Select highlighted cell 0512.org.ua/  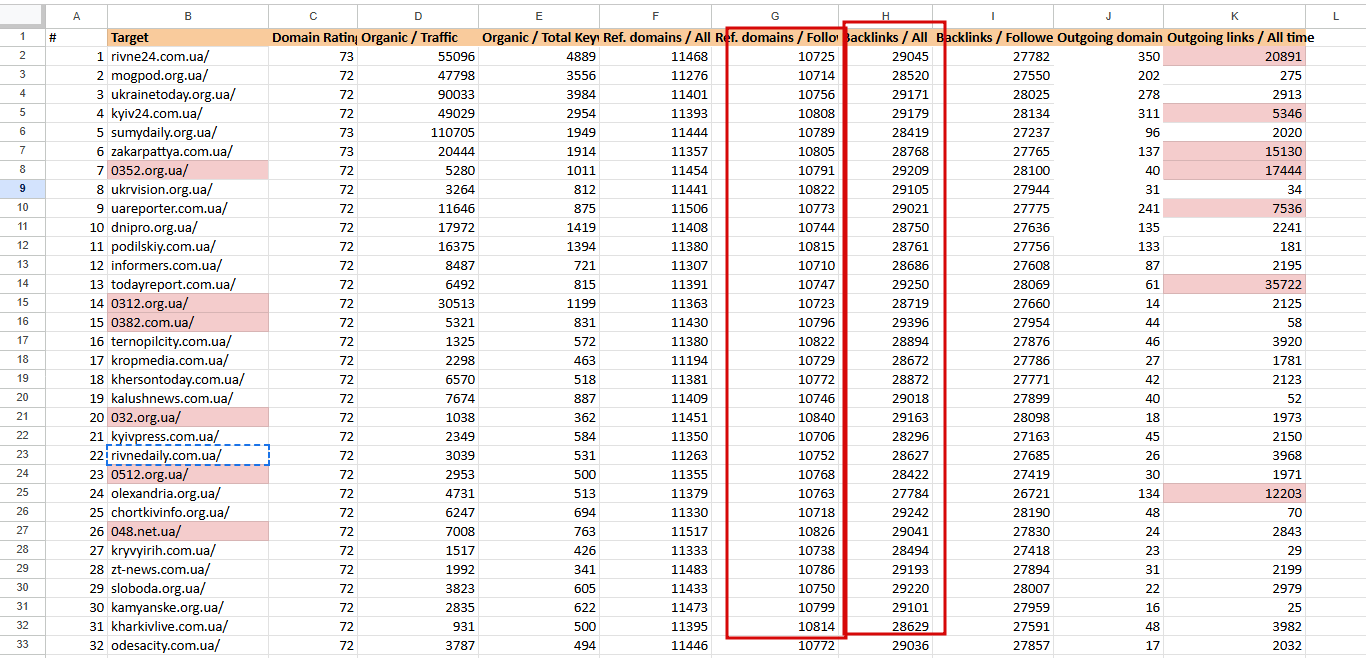[x=188, y=474]
